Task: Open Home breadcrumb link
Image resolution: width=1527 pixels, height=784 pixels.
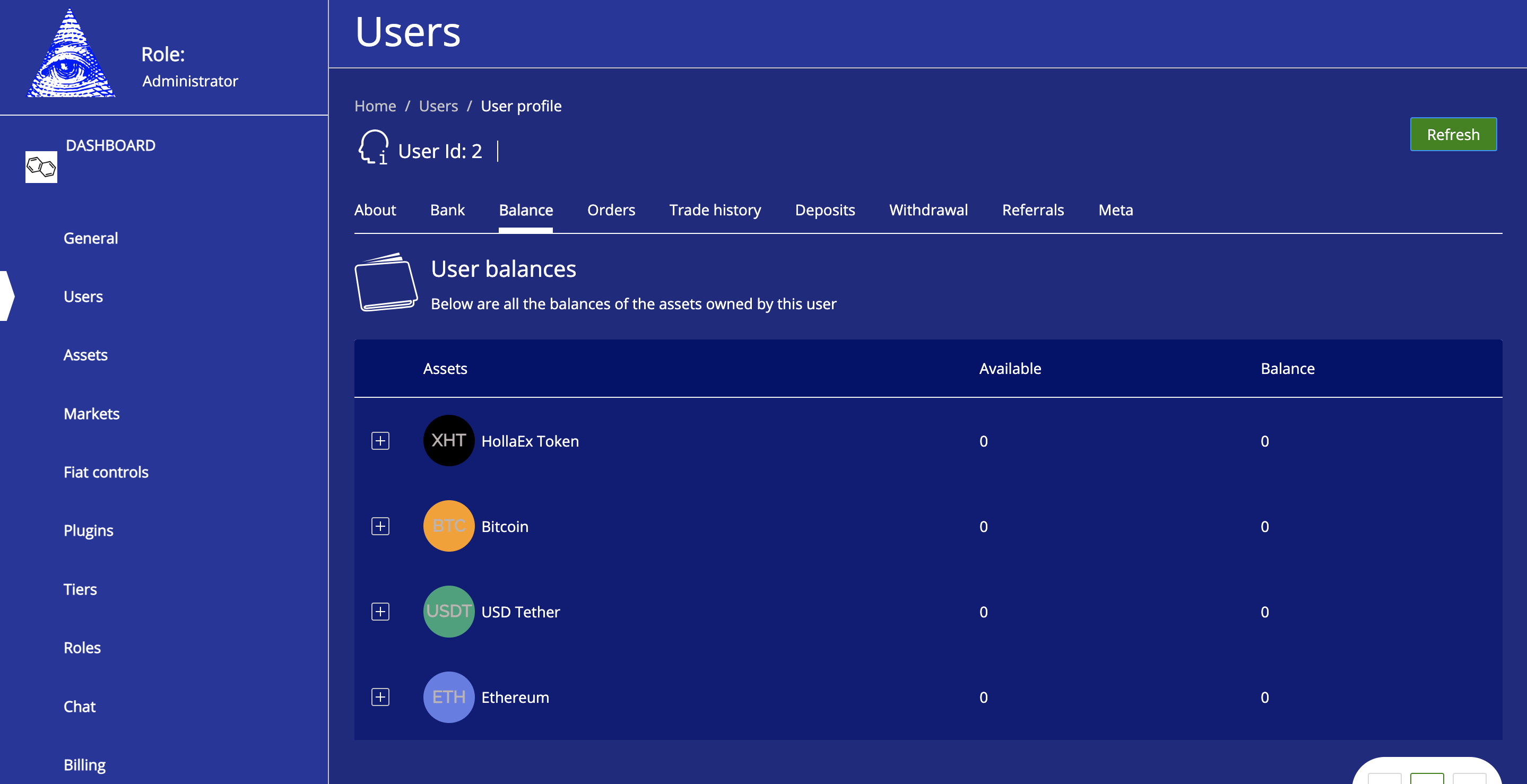Action: pos(375,106)
